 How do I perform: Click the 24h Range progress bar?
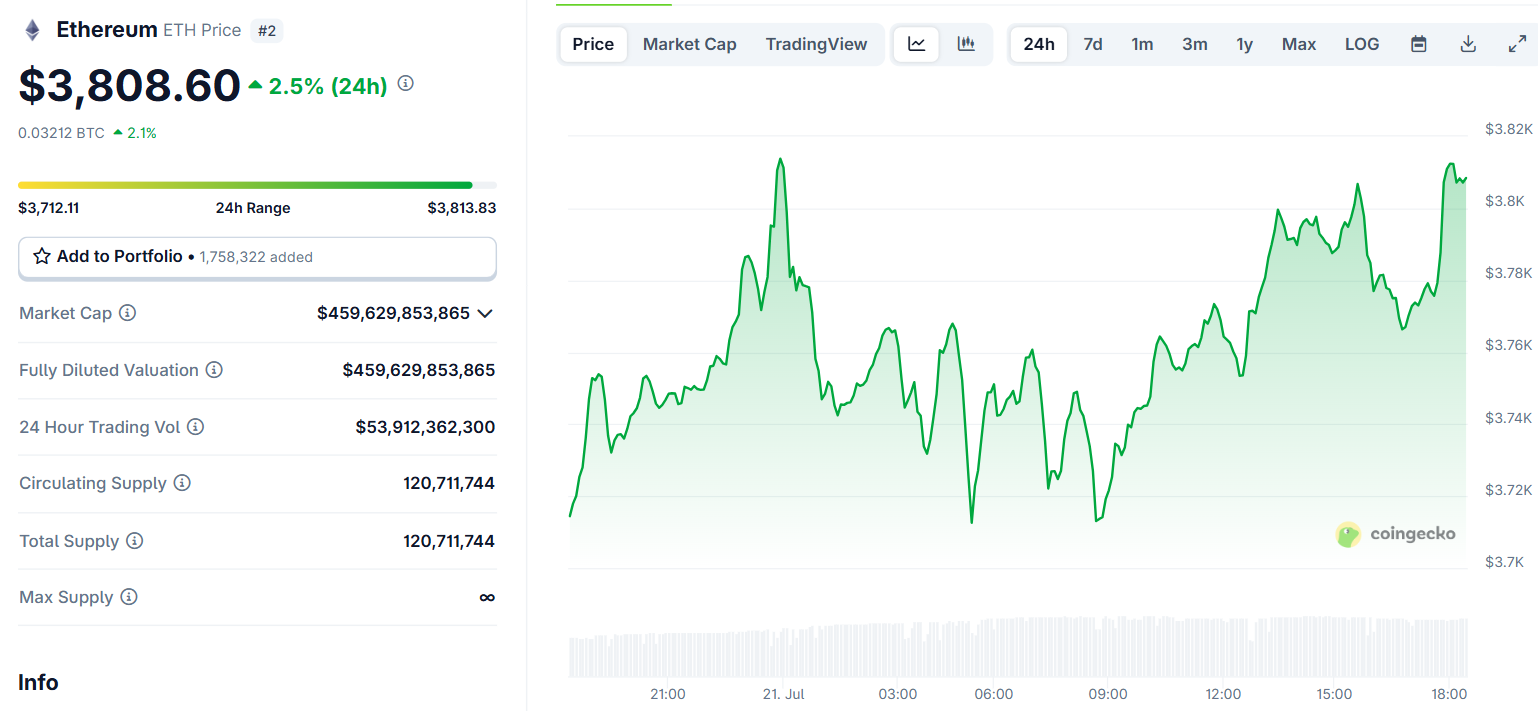(x=257, y=185)
